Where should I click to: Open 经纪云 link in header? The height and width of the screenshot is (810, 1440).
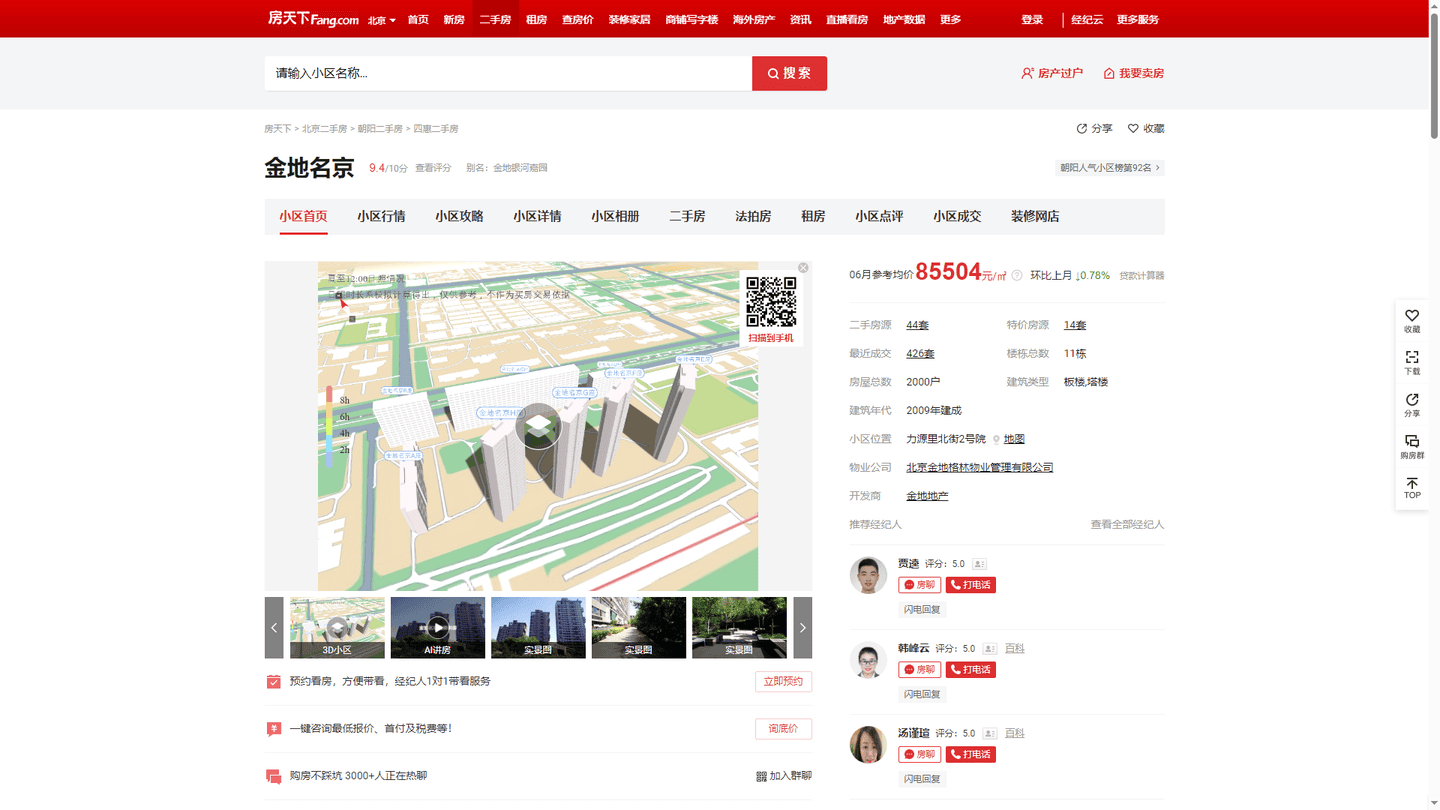(1087, 20)
